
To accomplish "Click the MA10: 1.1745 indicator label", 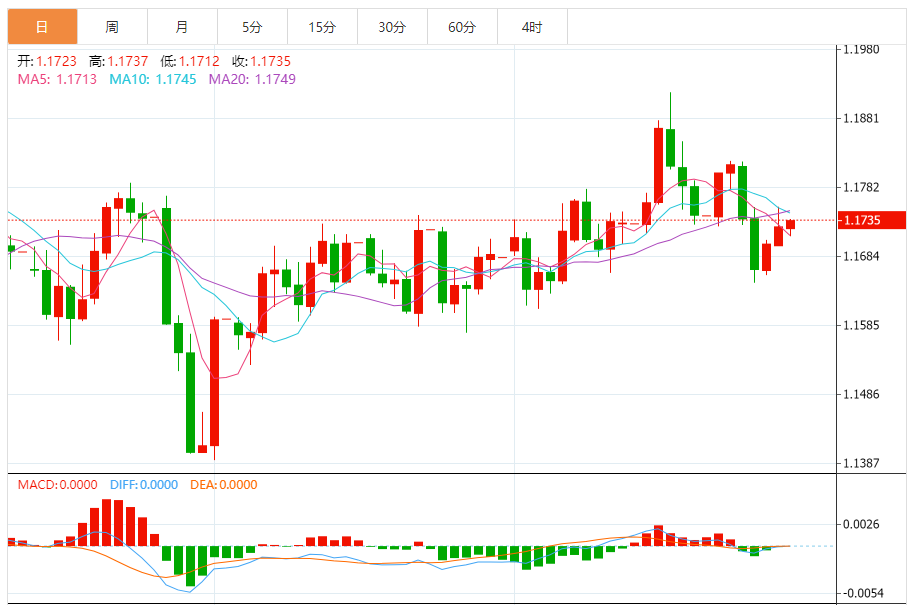I will point(153,79).
